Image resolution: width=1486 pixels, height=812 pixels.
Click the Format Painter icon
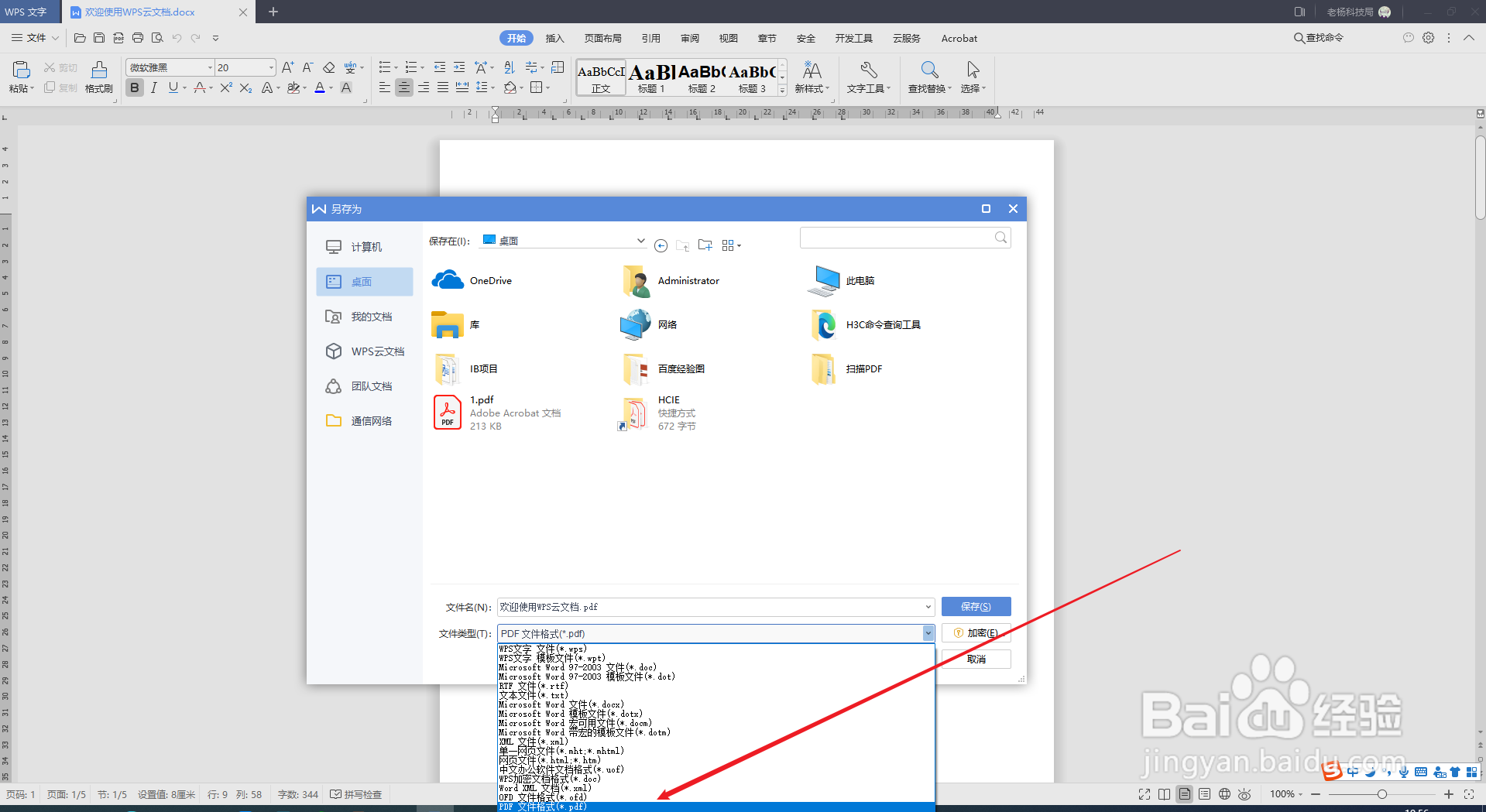tap(99, 70)
